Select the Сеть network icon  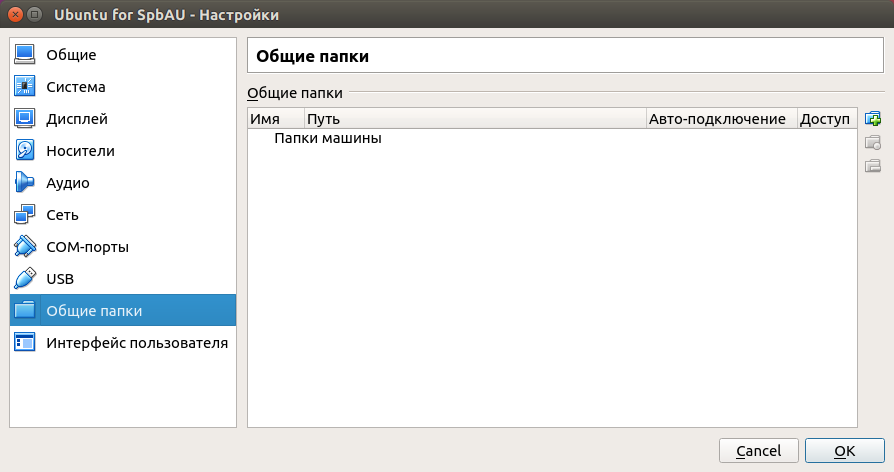click(x=25, y=215)
